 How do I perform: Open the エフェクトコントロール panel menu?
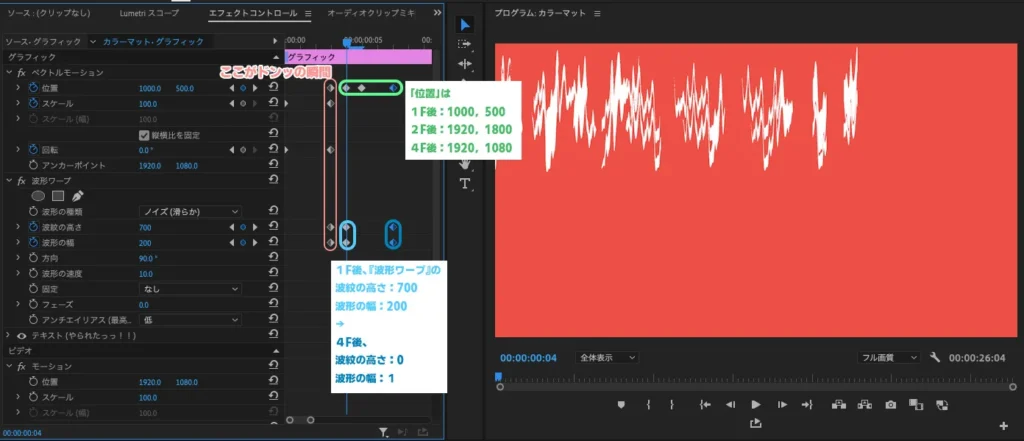(308, 13)
